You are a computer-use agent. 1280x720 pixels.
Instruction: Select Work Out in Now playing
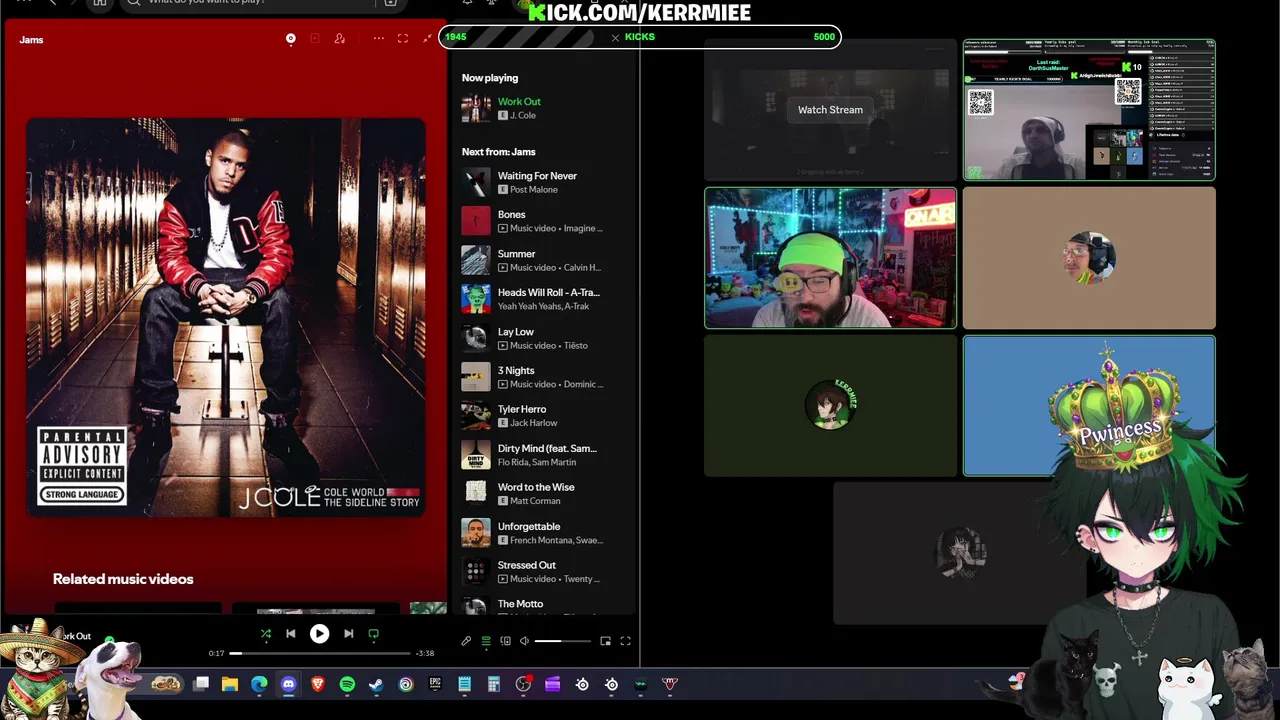[519, 101]
